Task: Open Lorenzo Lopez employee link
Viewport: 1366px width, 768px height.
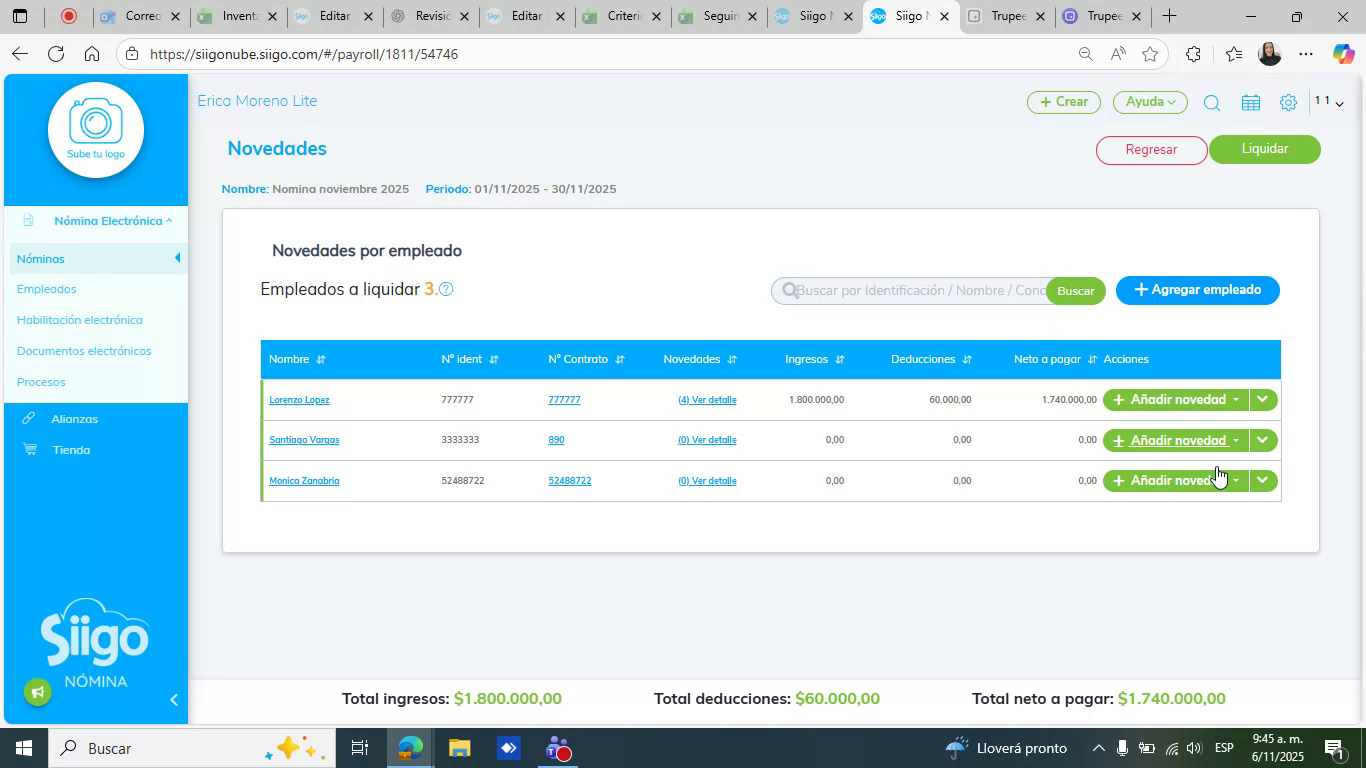Action: (299, 400)
